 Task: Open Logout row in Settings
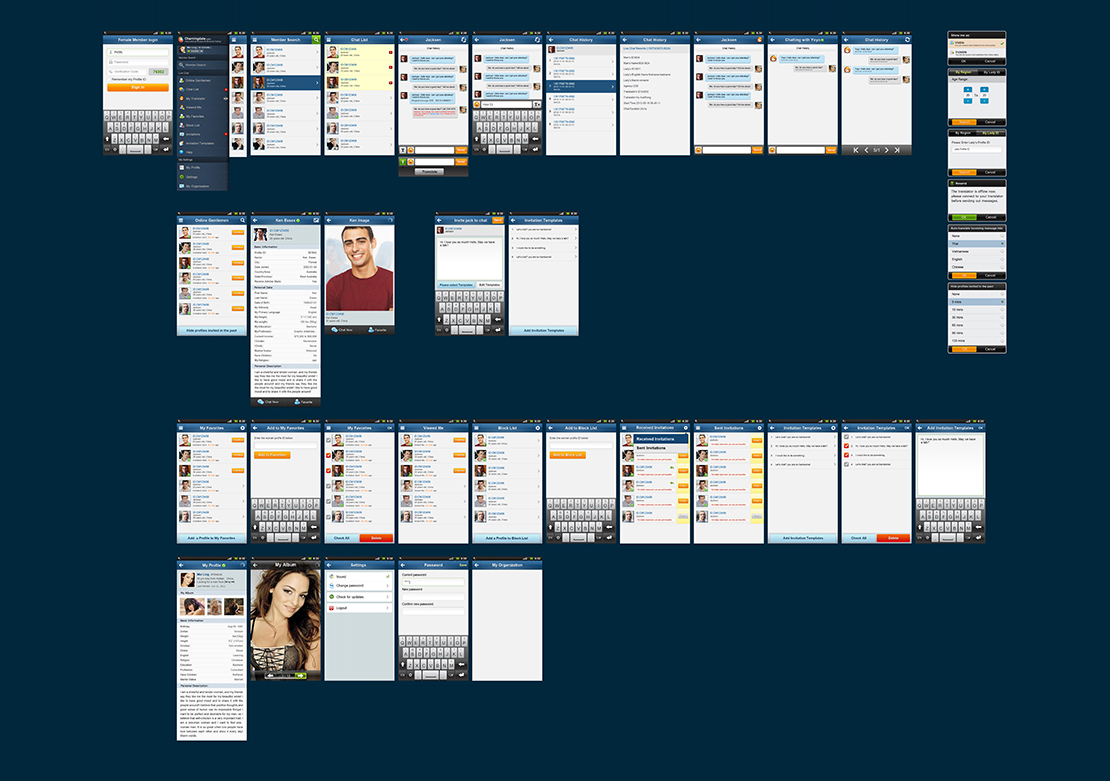359,608
